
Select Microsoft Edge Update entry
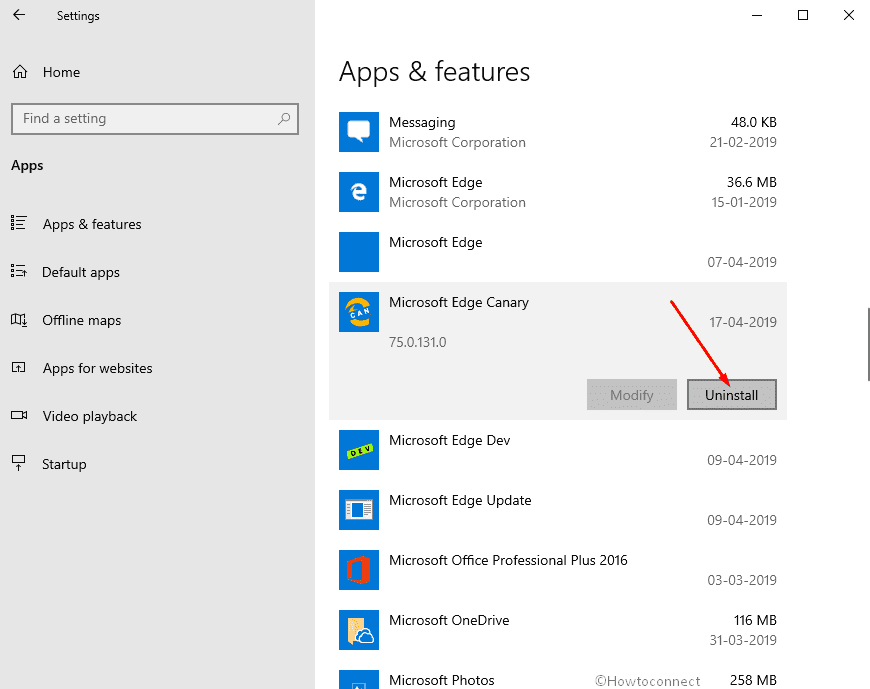point(558,510)
